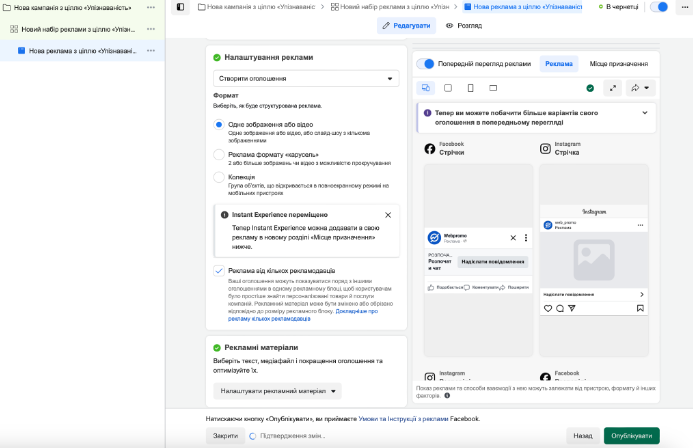
Task: Open more options for the campaign row
Action: point(151,7)
